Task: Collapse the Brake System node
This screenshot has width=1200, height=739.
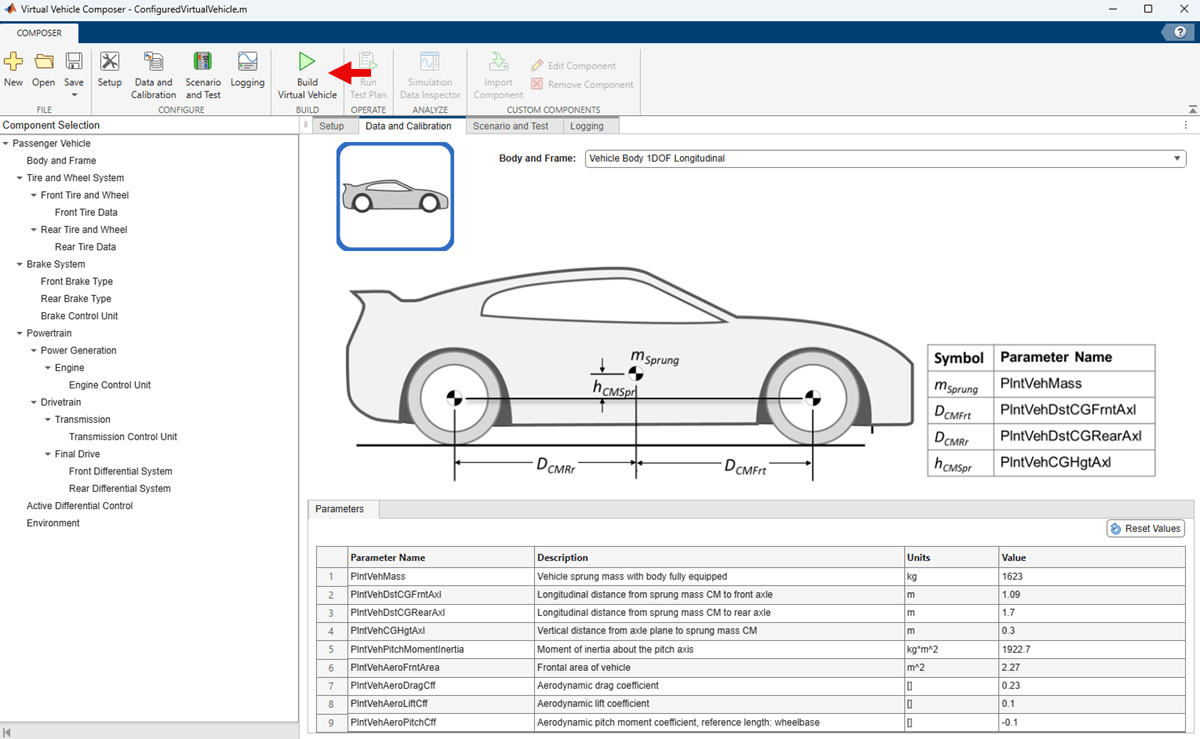Action: pyautogui.click(x=20, y=264)
